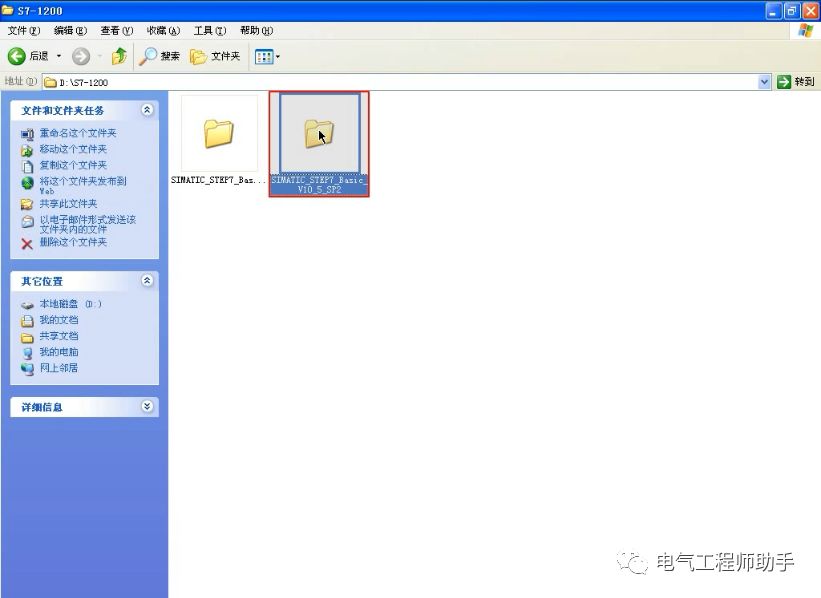Click the rename folder icon
Viewport: 821px width, 598px height.
[27, 135]
